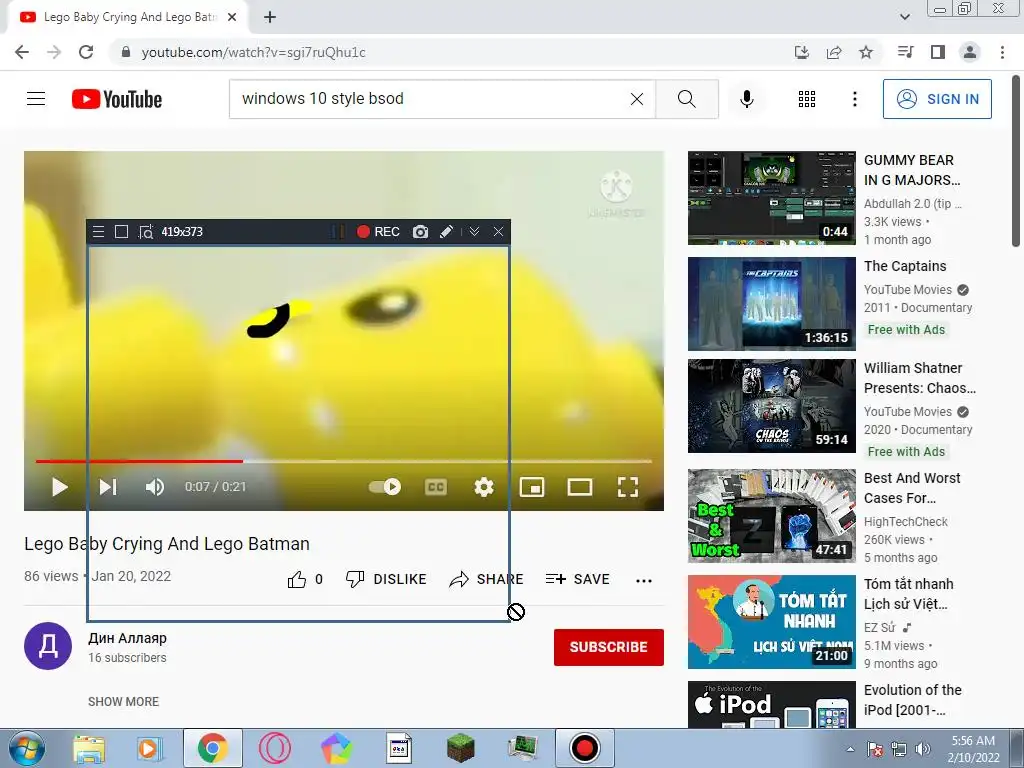The height and width of the screenshot is (768, 1024).
Task: Click the address bar URL
Action: (253, 52)
